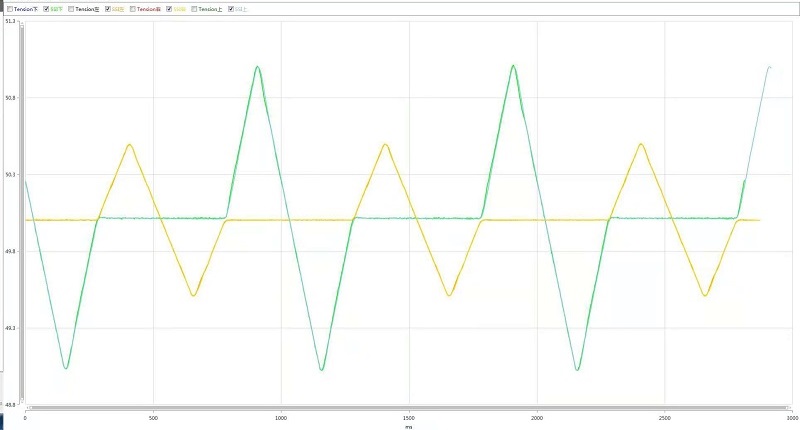Enable the Tension下 checkbox
Viewport: 800px width, 430px height.
click(10, 9)
